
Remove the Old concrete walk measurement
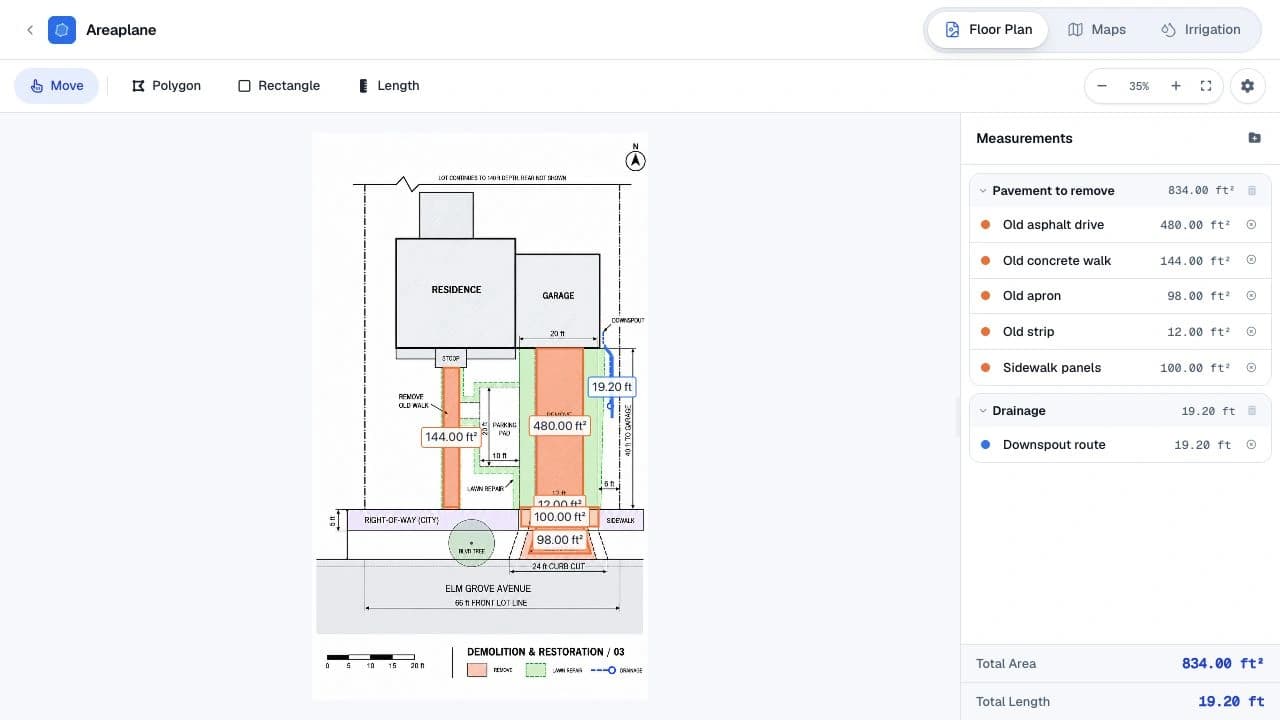pyautogui.click(x=1251, y=261)
